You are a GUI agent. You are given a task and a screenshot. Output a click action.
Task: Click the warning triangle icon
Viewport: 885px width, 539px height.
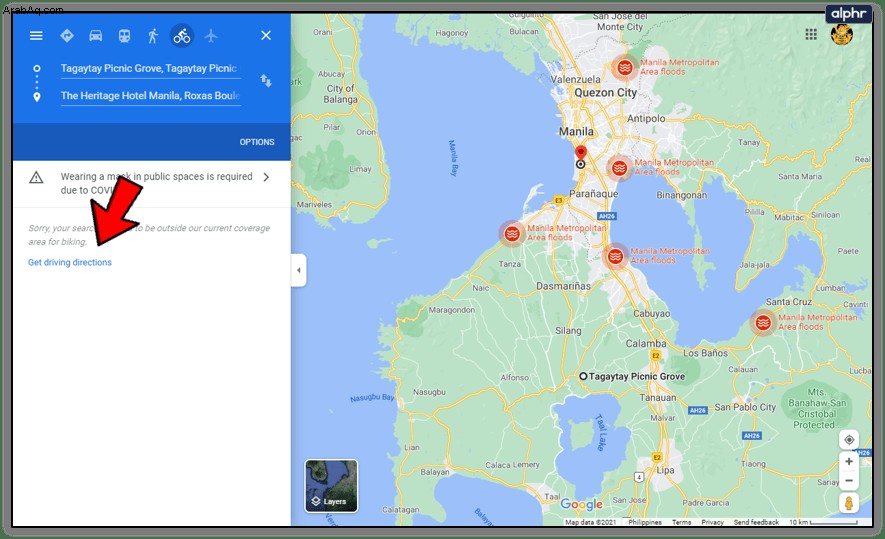point(36,178)
